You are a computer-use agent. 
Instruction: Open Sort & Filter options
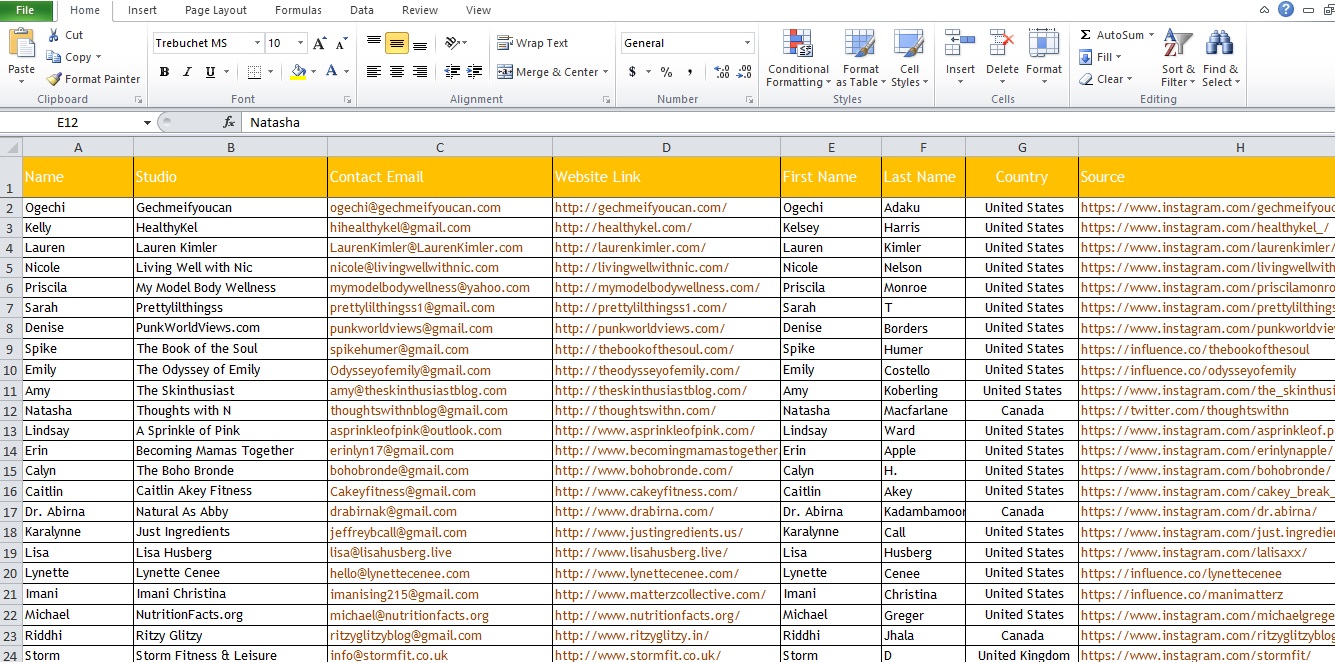tap(1178, 59)
